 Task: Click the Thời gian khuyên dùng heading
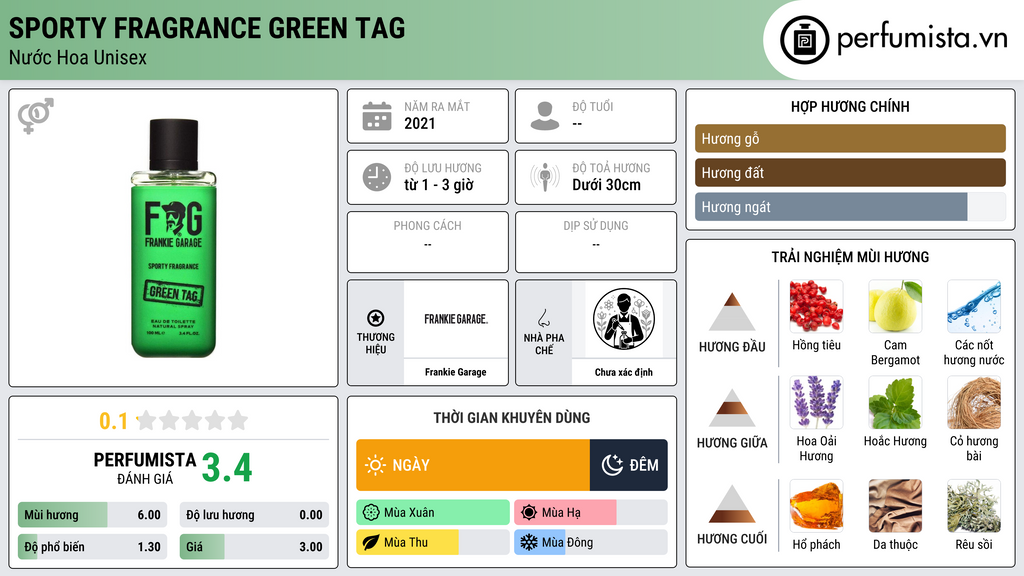511,417
